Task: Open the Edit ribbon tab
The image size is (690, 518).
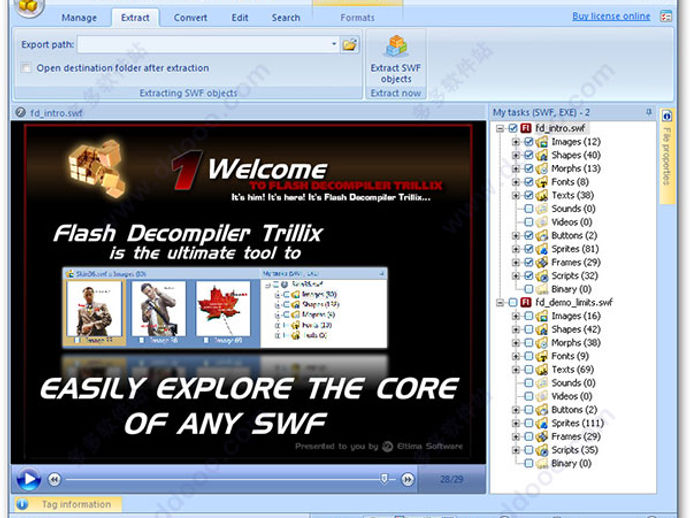Action: pyautogui.click(x=240, y=18)
